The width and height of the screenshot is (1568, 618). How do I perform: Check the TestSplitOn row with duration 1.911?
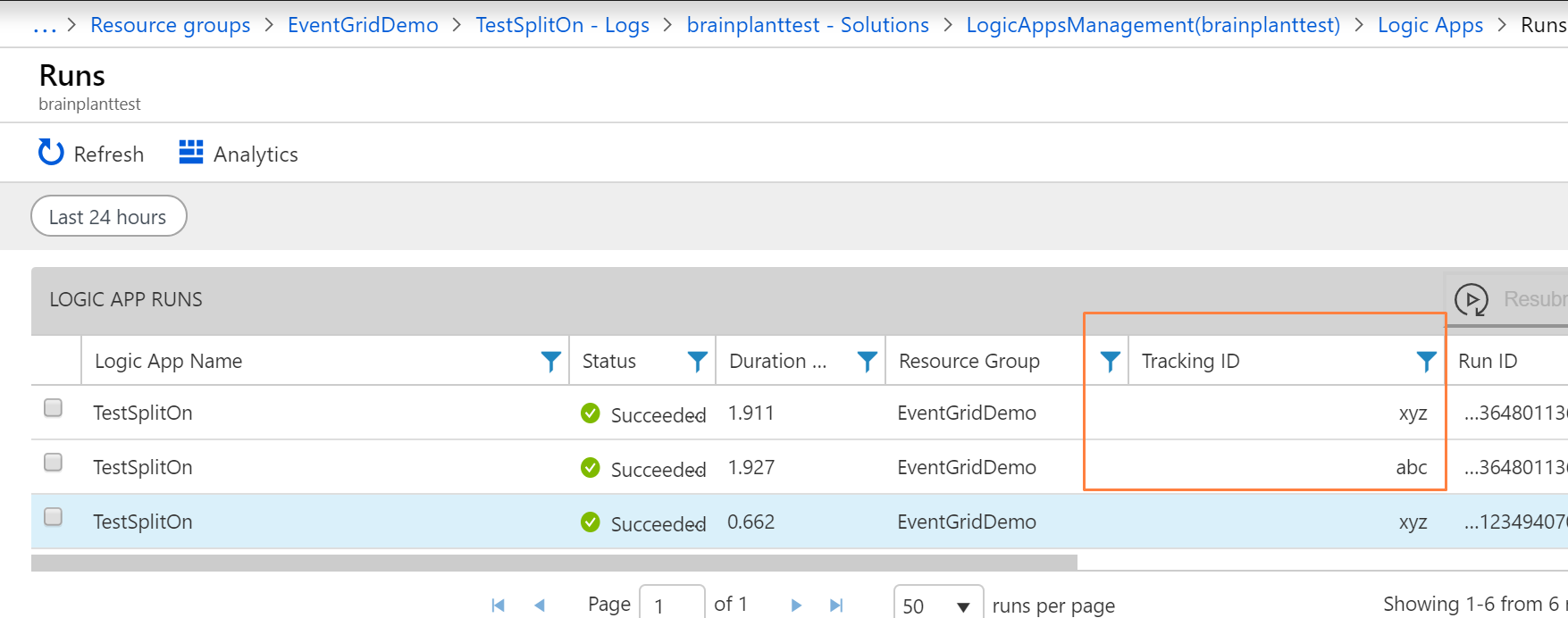(x=54, y=408)
